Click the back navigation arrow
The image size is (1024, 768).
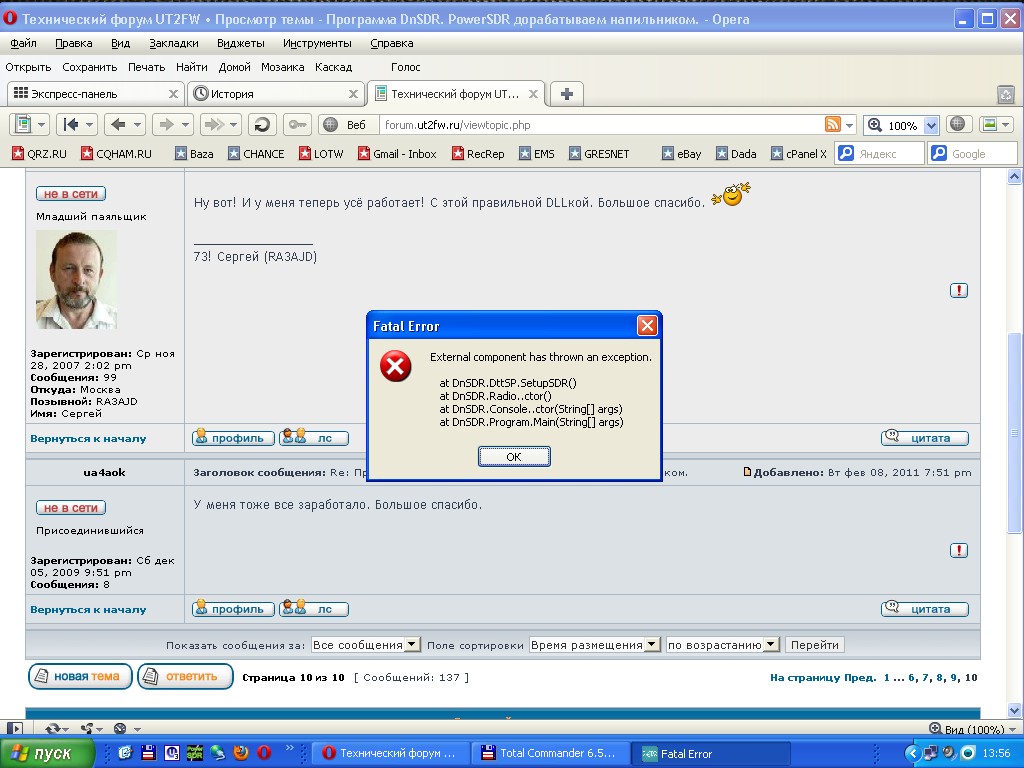coord(118,125)
